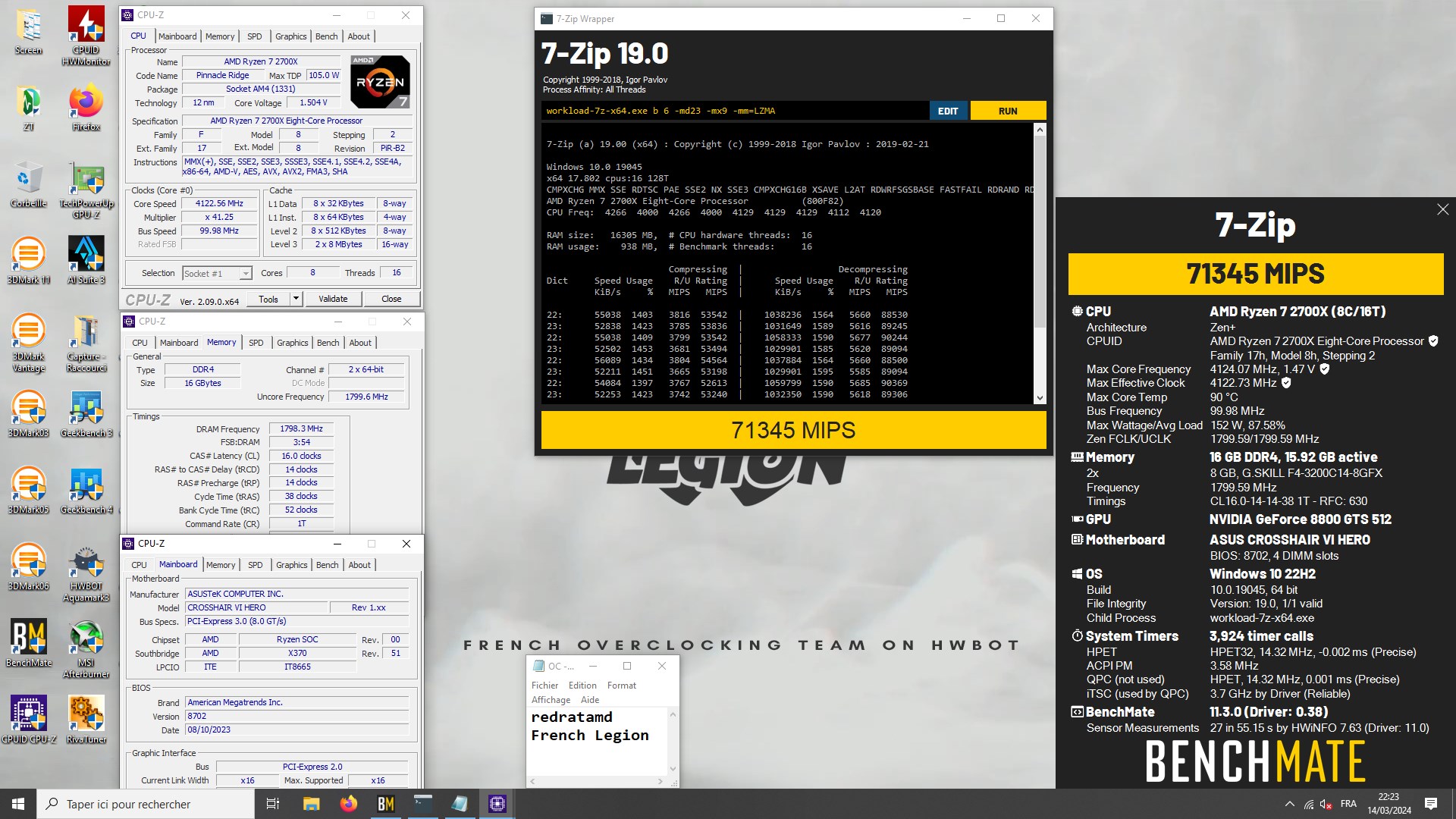Open the CPUID HWMonitor desktop icon
The image size is (1456, 819).
(86, 36)
